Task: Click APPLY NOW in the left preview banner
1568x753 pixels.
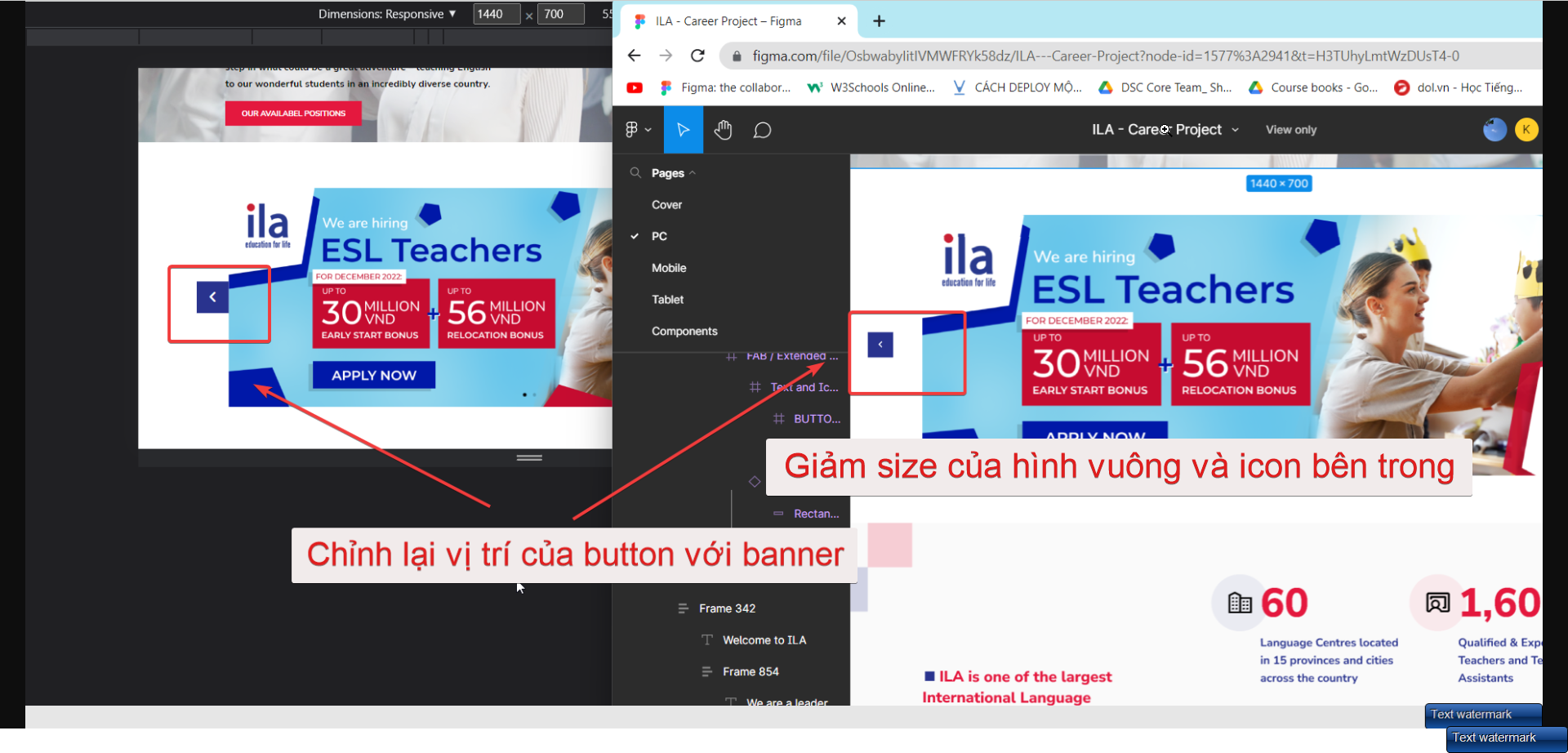Action: [x=374, y=375]
